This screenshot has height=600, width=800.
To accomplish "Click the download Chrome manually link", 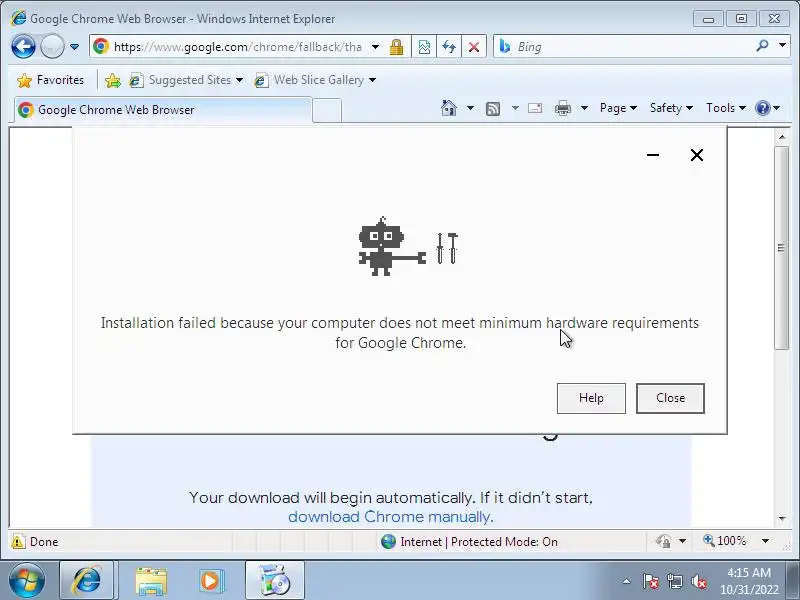I will (x=391, y=517).
